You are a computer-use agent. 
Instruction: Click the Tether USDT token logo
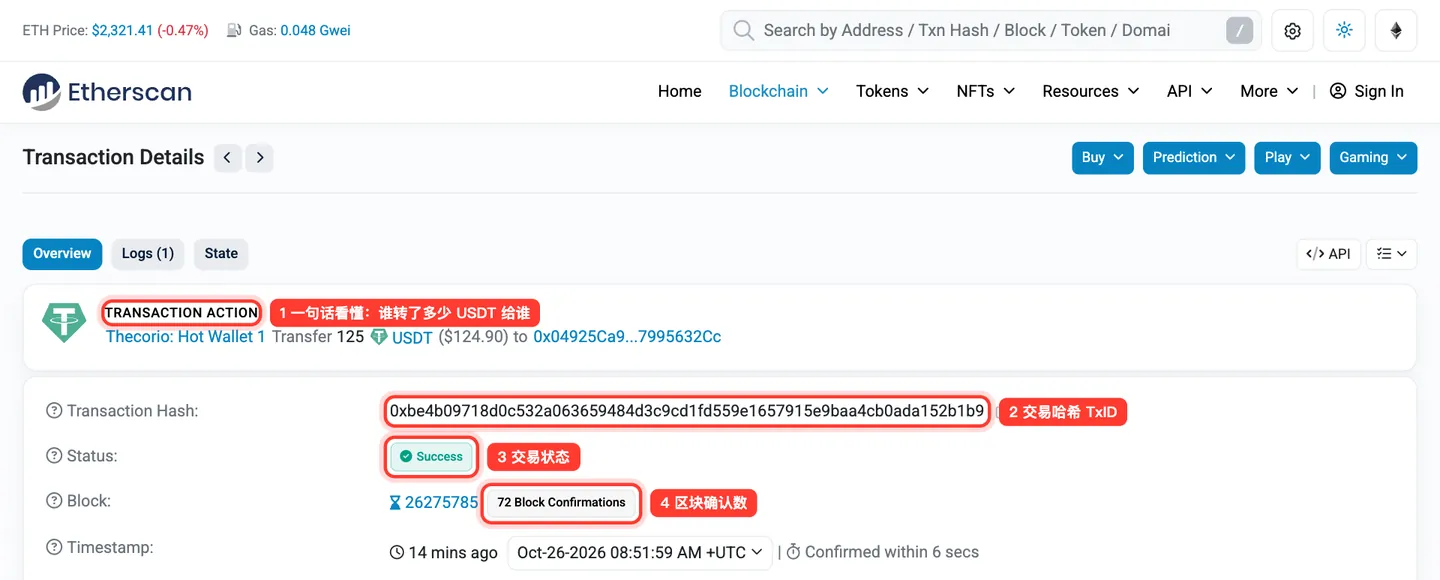(x=64, y=322)
